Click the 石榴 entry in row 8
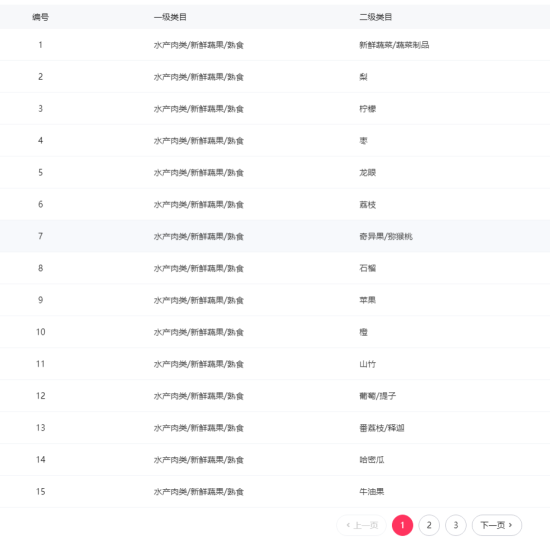This screenshot has width=550, height=543. click(368, 268)
